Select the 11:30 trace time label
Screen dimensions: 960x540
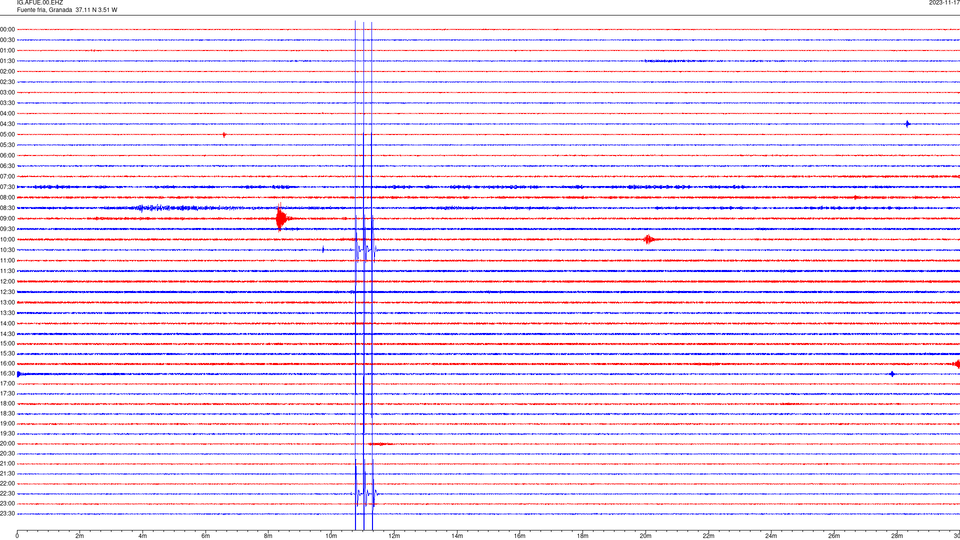7,271
